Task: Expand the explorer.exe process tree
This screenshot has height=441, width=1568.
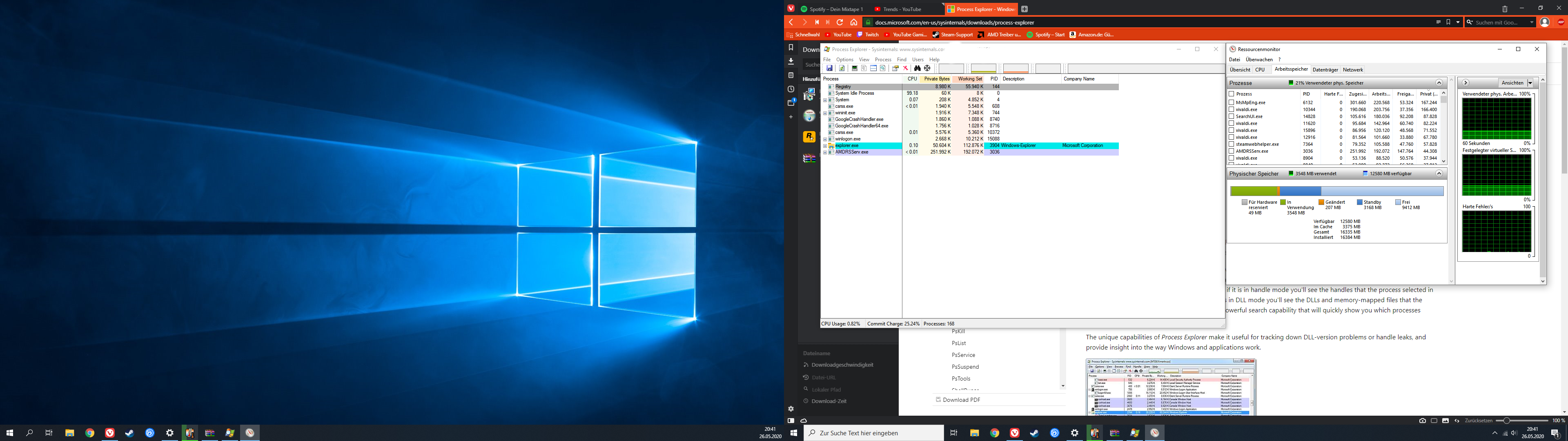Action: click(825, 146)
